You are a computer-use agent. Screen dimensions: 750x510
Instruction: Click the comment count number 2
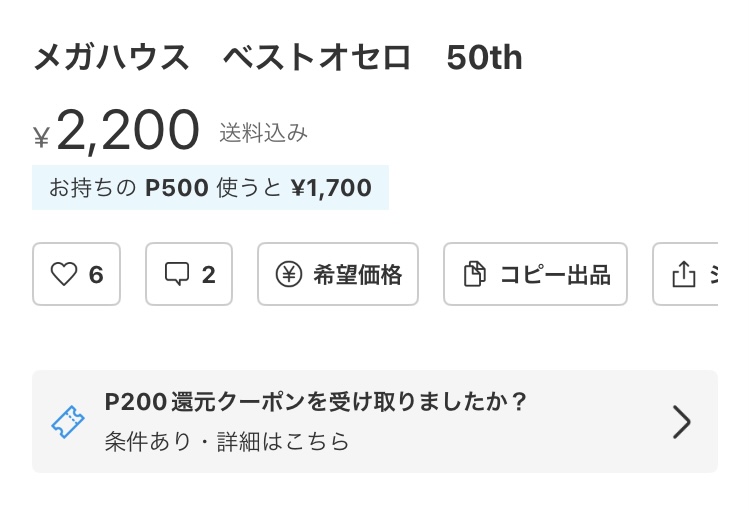[x=208, y=275]
